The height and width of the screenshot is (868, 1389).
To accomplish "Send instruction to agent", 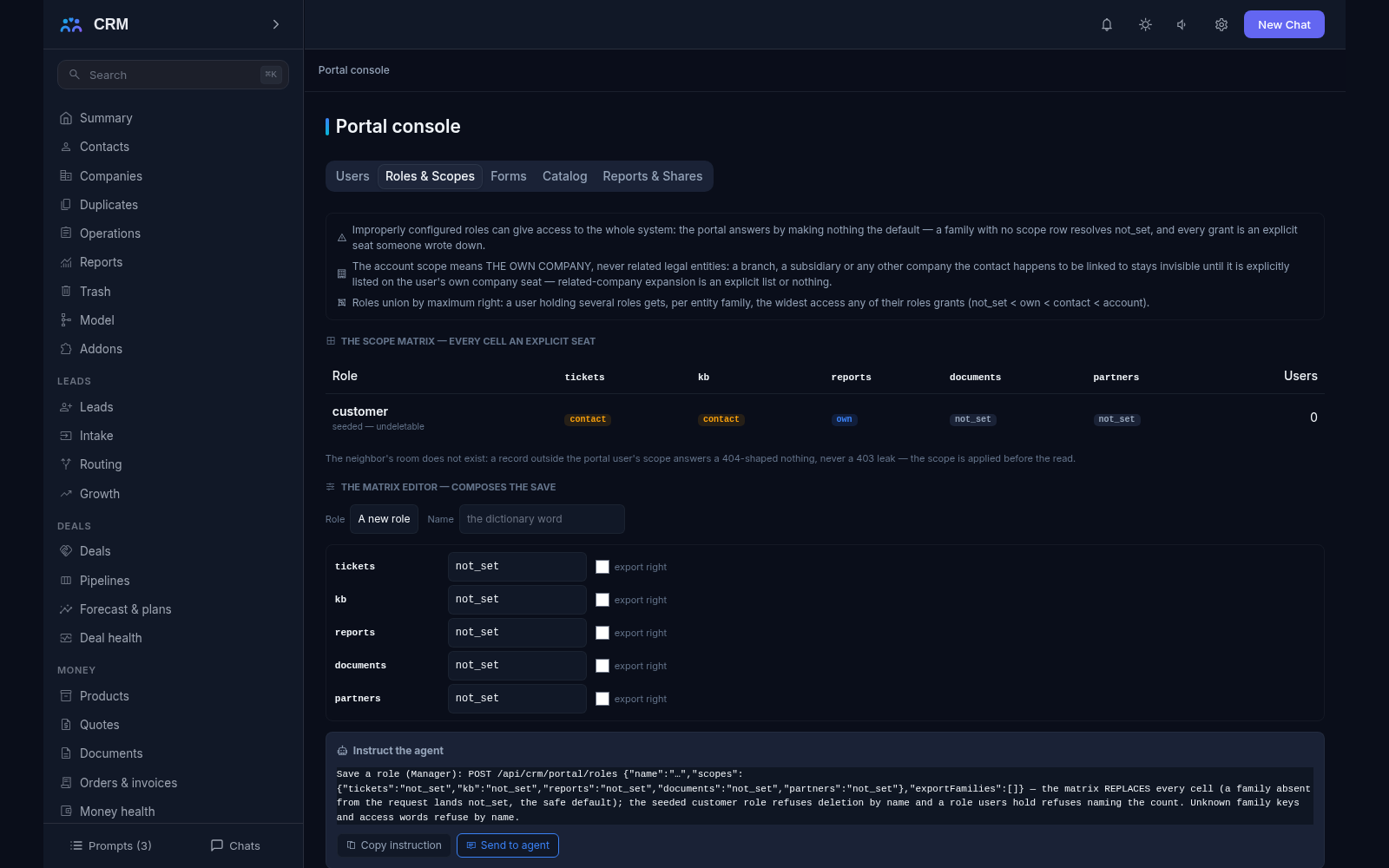I will pos(508,845).
